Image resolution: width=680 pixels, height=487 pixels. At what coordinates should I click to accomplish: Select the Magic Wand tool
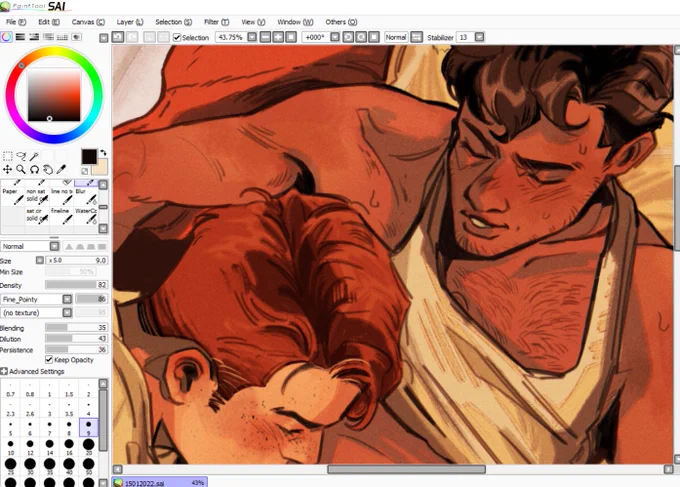(x=34, y=156)
